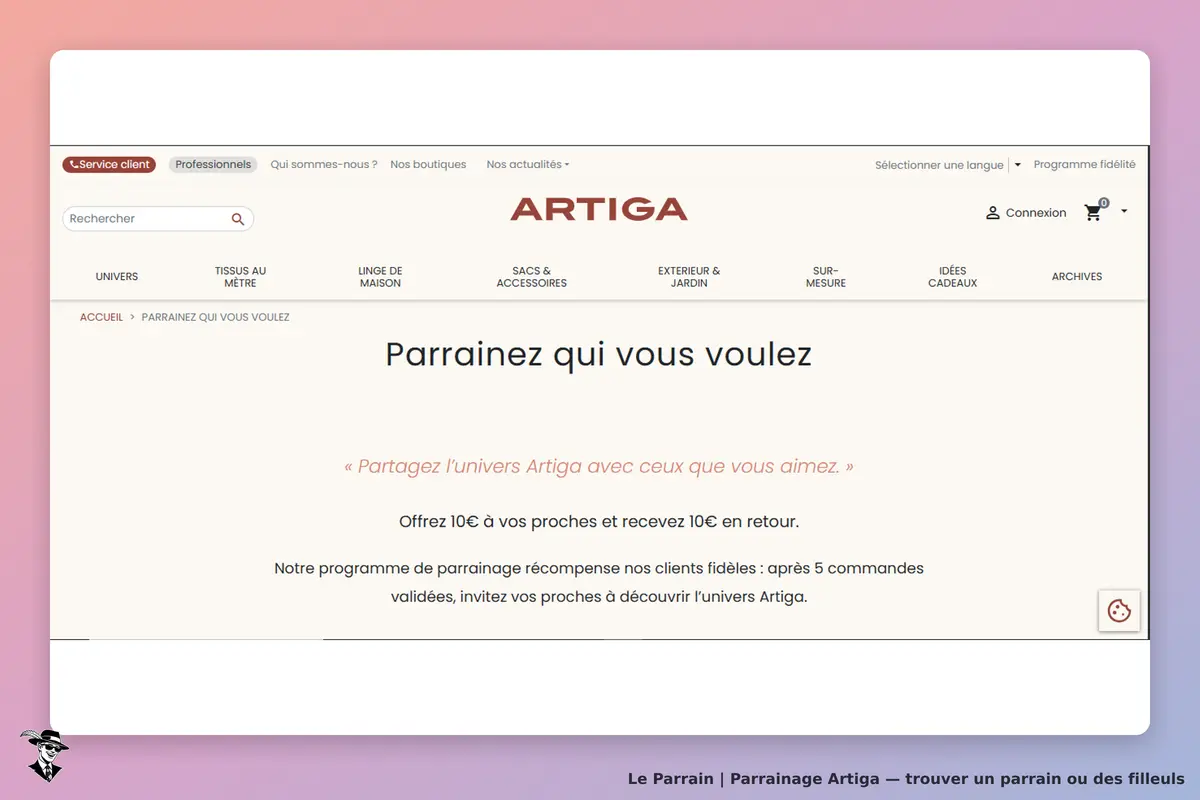Focus the Rechercher search field
The image size is (1200, 800).
point(158,219)
